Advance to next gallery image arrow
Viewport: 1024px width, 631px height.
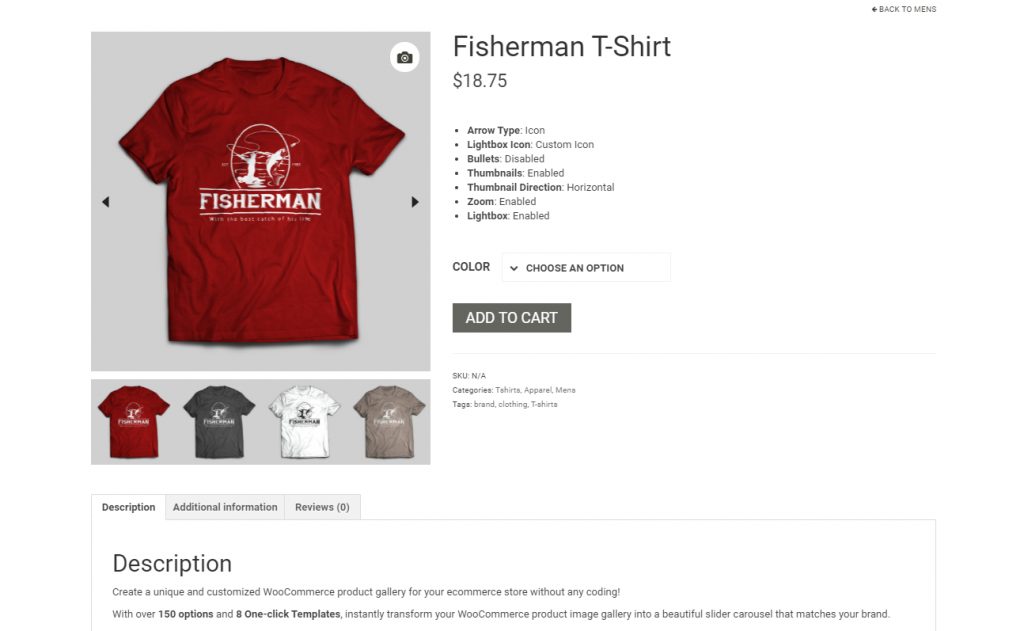pos(415,202)
